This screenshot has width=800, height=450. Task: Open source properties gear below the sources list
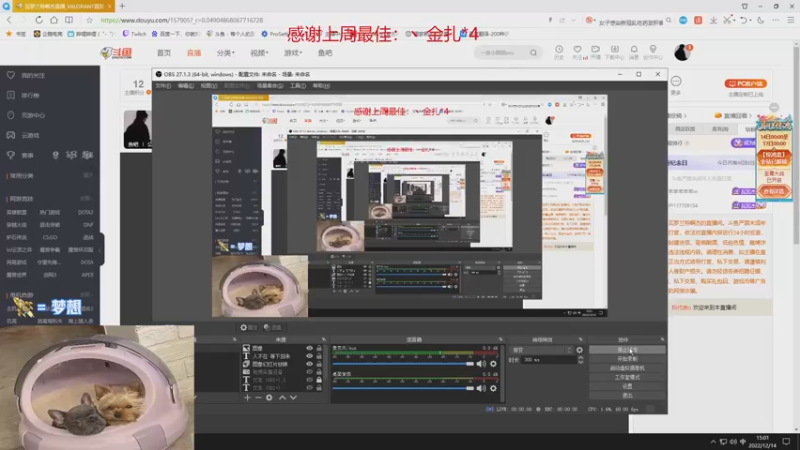[x=269, y=397]
